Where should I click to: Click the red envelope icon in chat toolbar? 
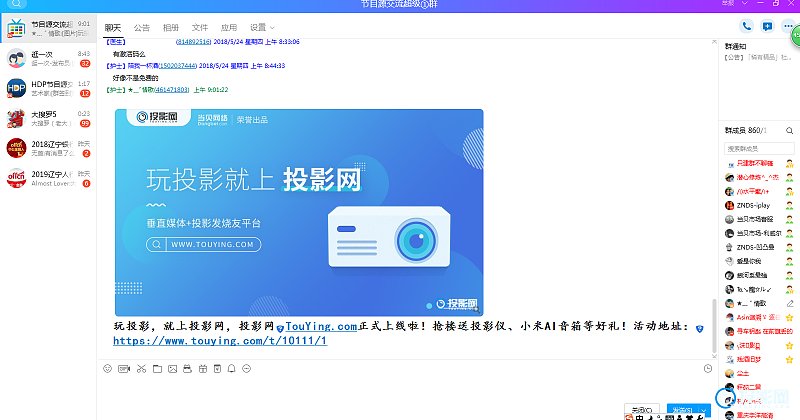coord(187,368)
